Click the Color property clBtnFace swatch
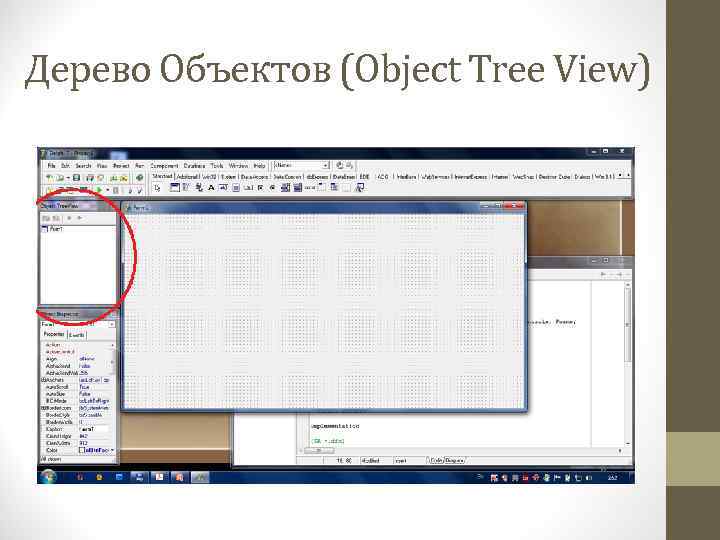 click(82, 450)
